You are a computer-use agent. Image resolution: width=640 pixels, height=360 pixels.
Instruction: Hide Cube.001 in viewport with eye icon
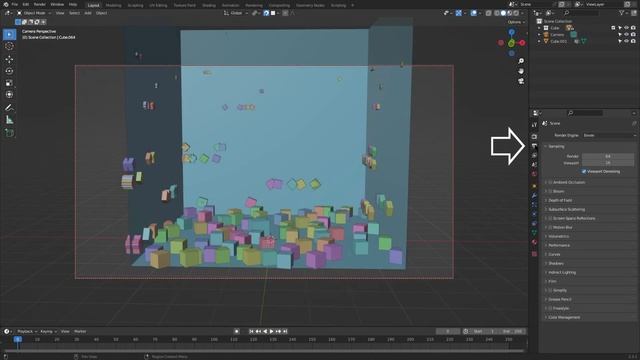tap(627, 41)
